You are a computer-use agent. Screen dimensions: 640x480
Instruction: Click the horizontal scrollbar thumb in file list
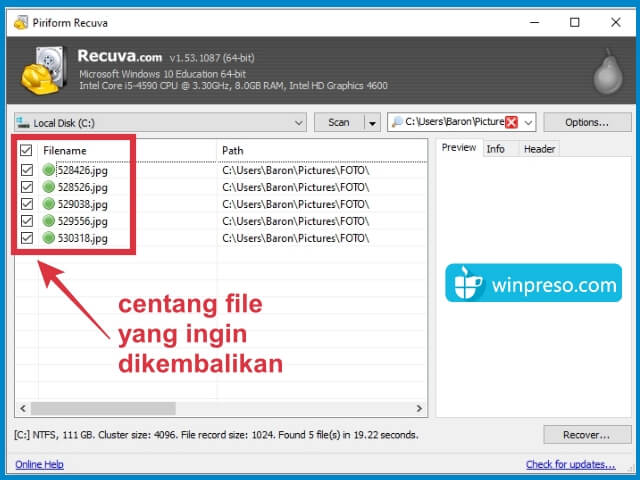(x=103, y=408)
